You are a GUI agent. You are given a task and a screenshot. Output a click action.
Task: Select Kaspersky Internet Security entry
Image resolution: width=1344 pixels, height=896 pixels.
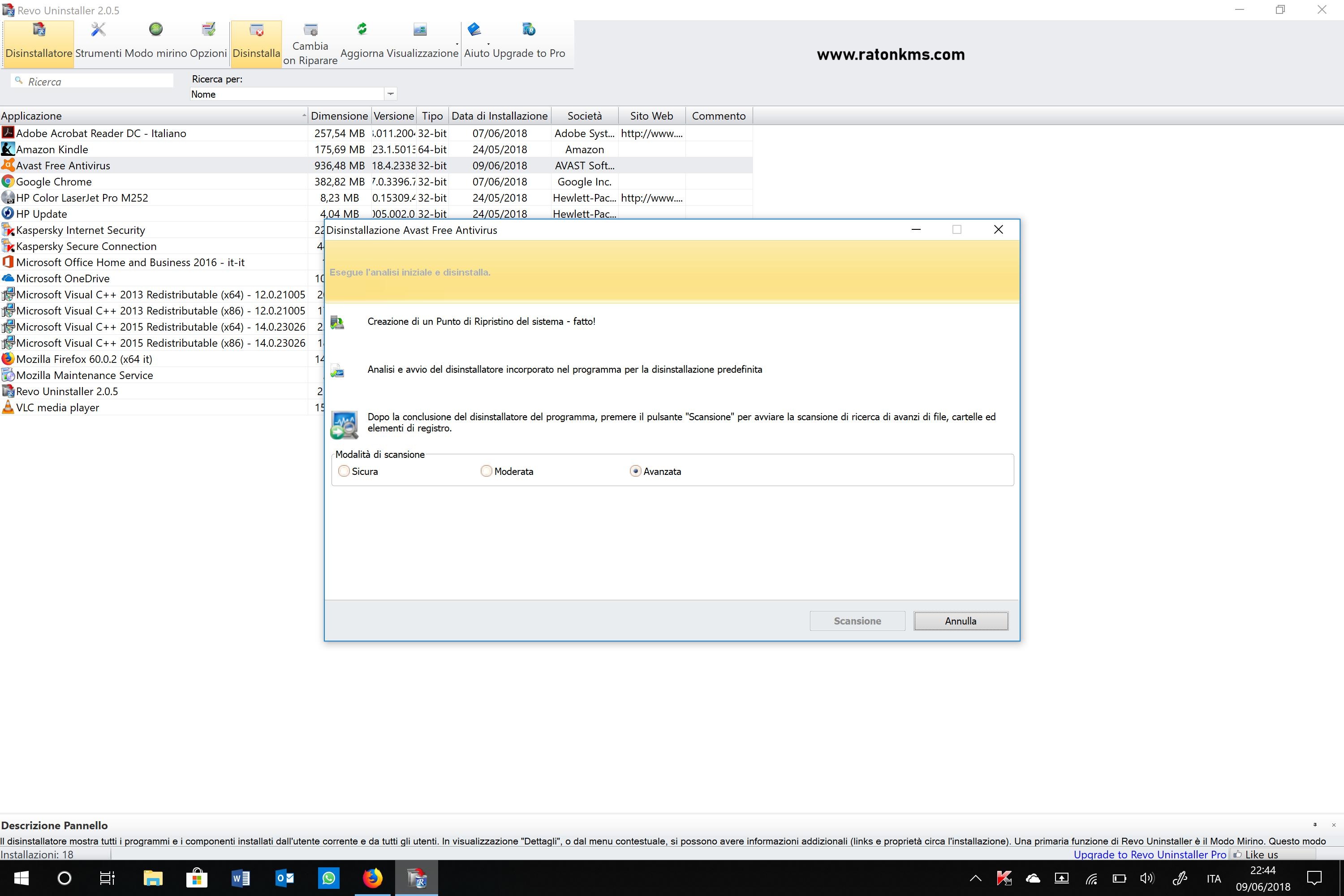162,230
